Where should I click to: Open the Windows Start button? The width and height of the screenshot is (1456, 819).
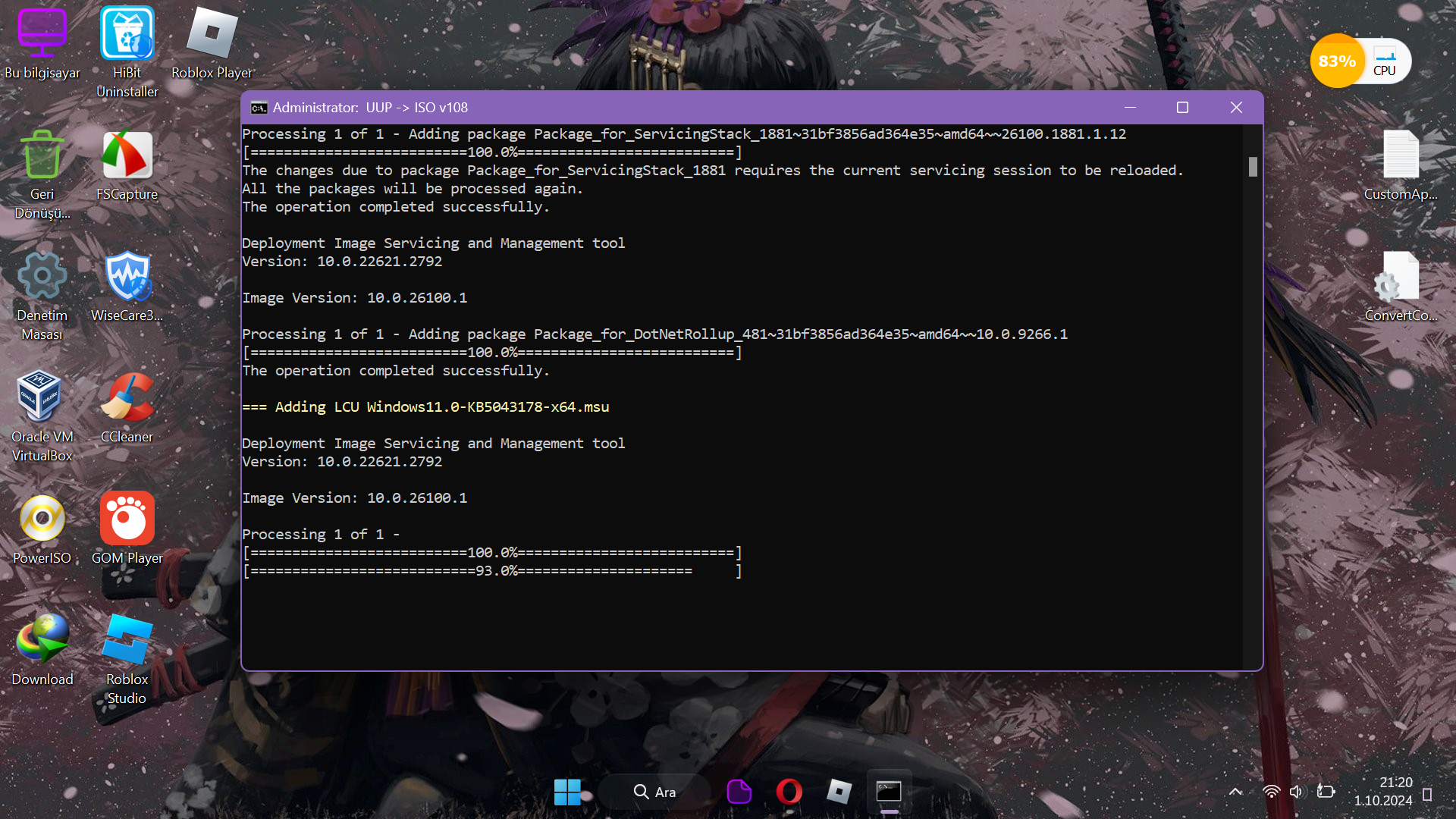click(567, 792)
